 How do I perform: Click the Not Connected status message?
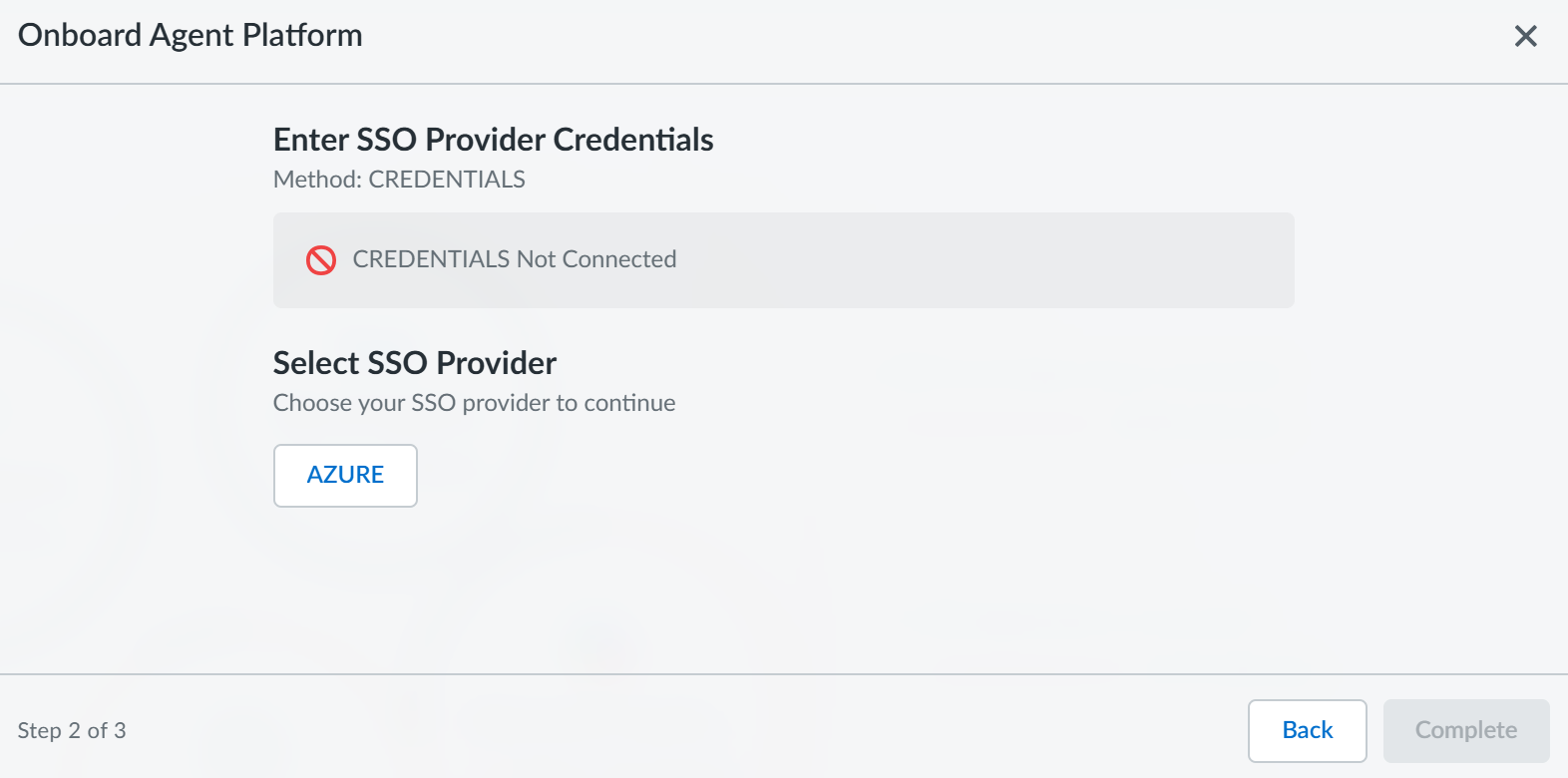click(595, 259)
